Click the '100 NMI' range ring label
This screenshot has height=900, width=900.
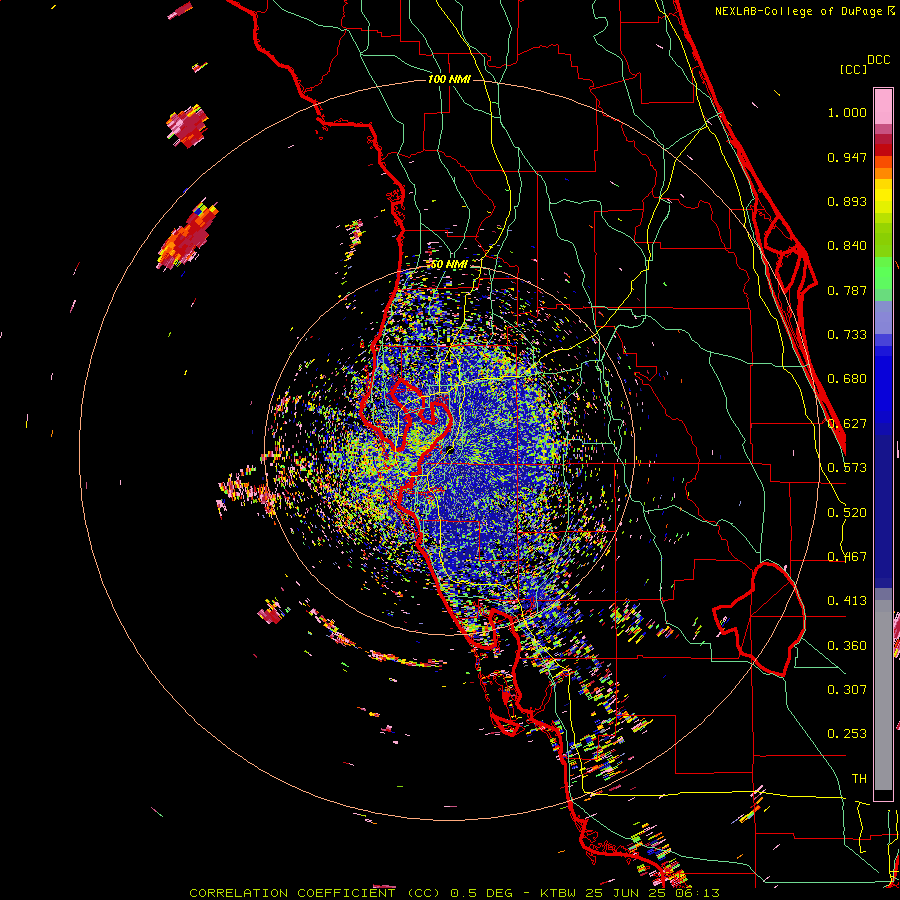tap(449, 79)
